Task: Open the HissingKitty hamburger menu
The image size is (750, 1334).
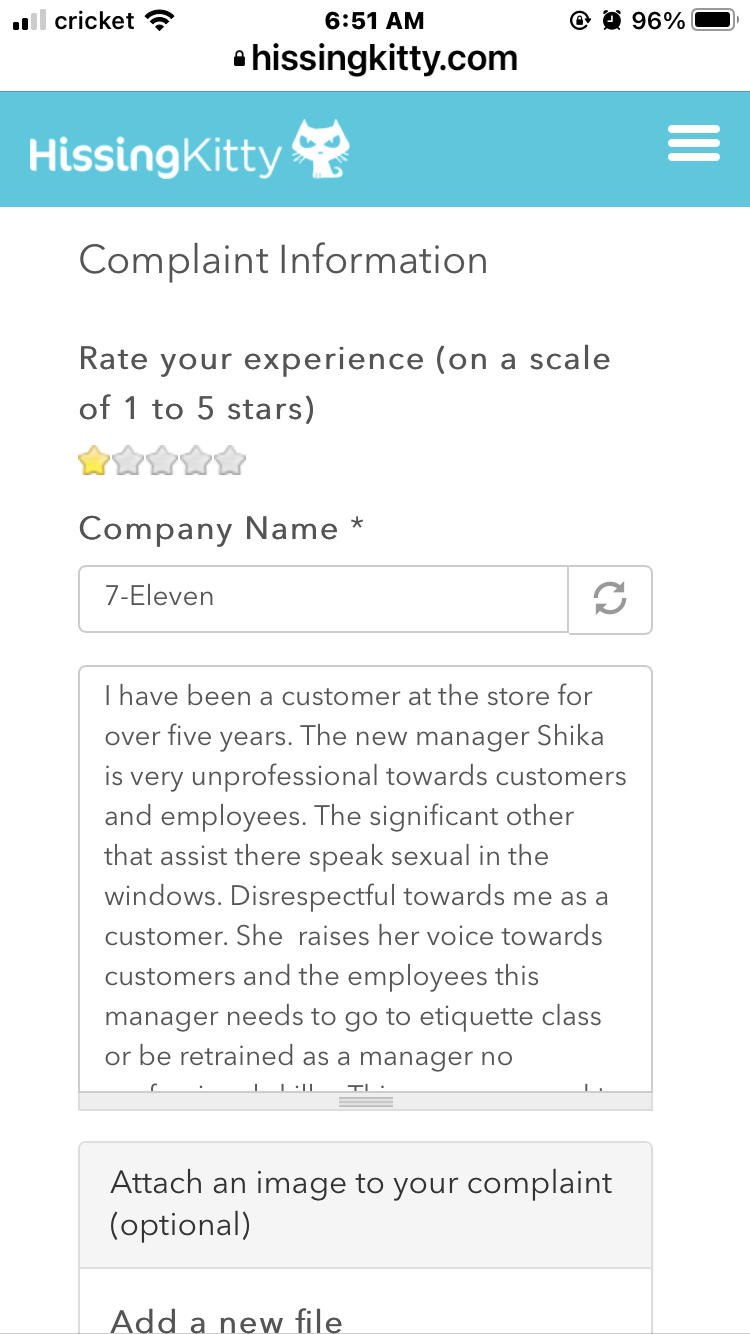Action: pos(693,143)
